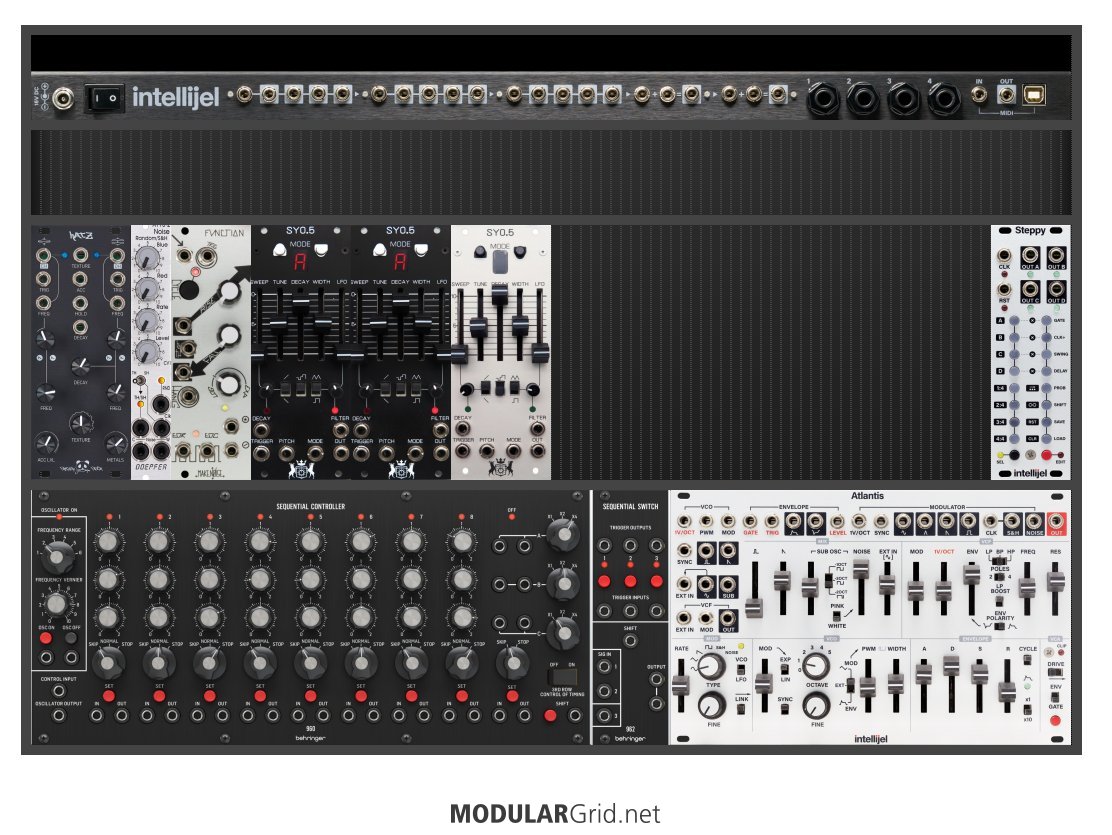1112x835 pixels.
Task: Toggle the 3RD ROW CONTROL OF TIMING switch
Action: pos(562,676)
